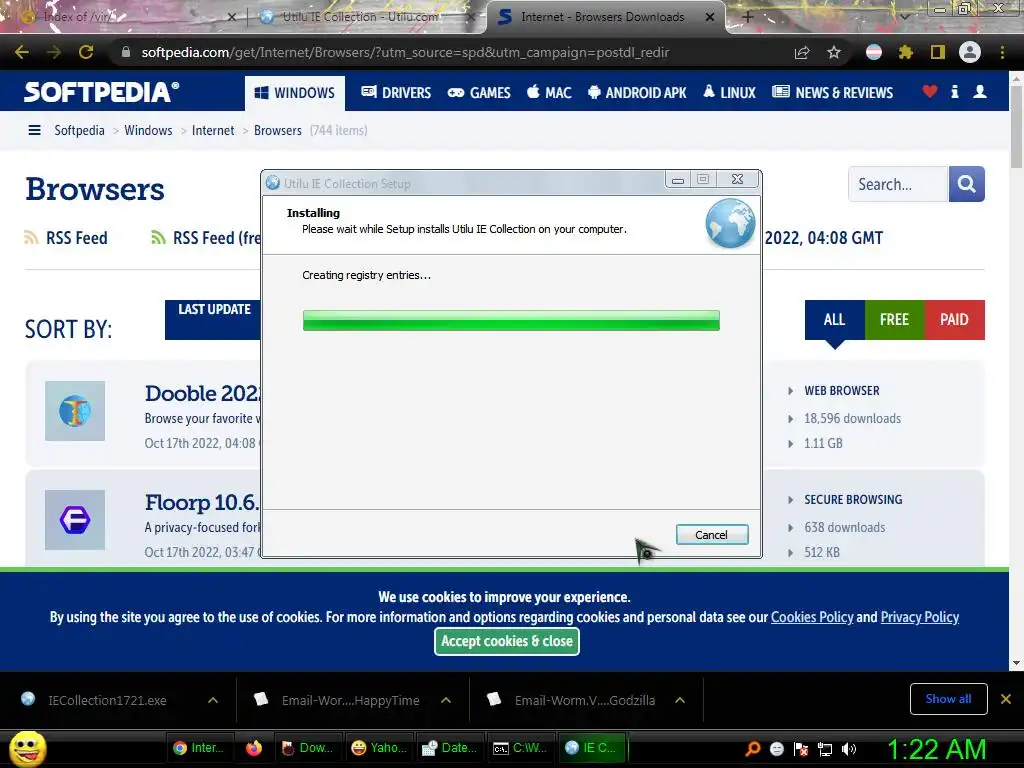Open Firefox from the taskbar
This screenshot has height=768, width=1024.
pyautogui.click(x=254, y=748)
